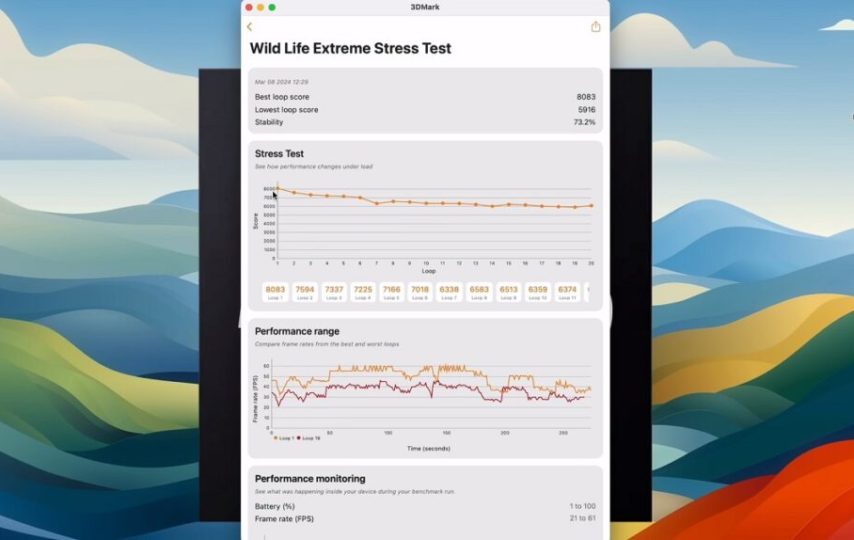Choose the Loop 4 score card 7225

[362, 291]
